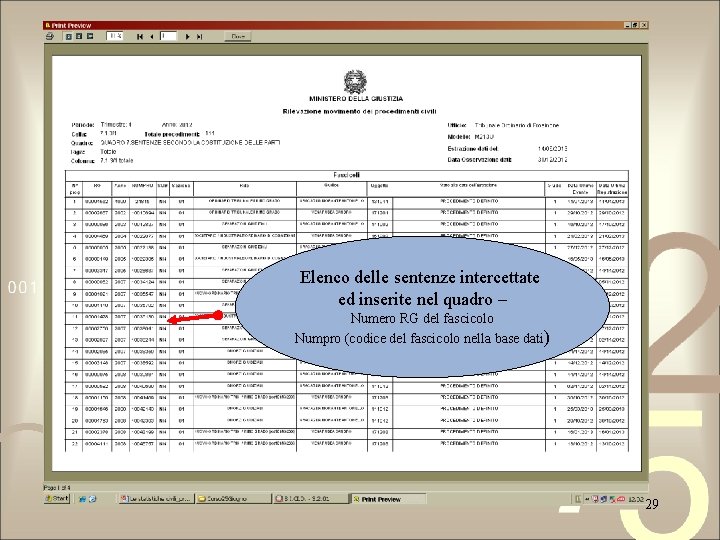This screenshot has height=540, width=720.
Task: Click the Print Preview window title bar
Action: tap(345, 25)
